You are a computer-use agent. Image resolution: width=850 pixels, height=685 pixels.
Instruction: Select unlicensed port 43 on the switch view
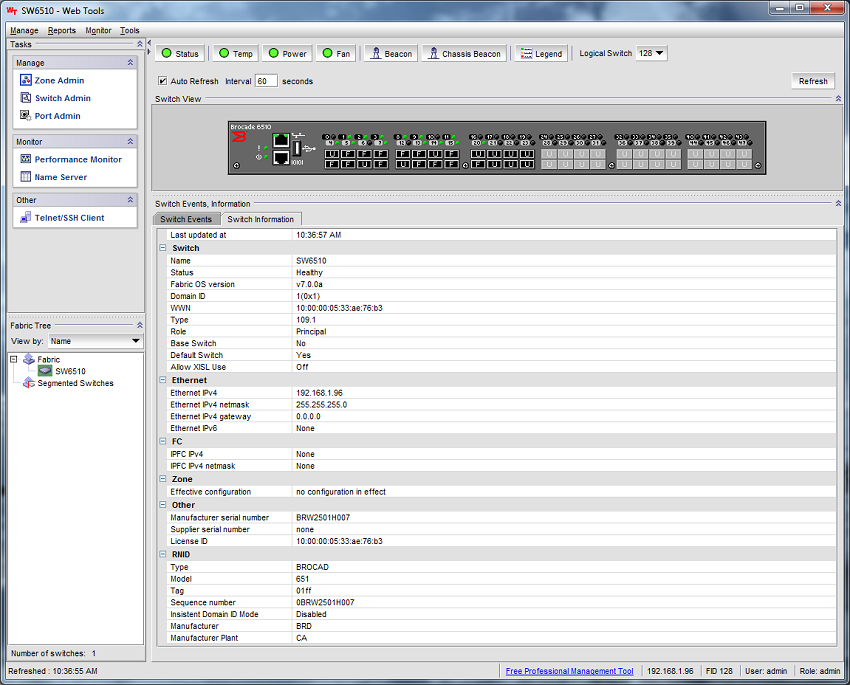744,154
